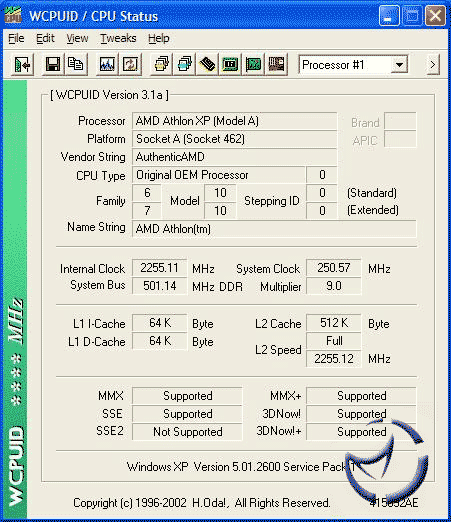
Task: Click the Vendor String AuthenticAMD field
Action: (x=234, y=157)
